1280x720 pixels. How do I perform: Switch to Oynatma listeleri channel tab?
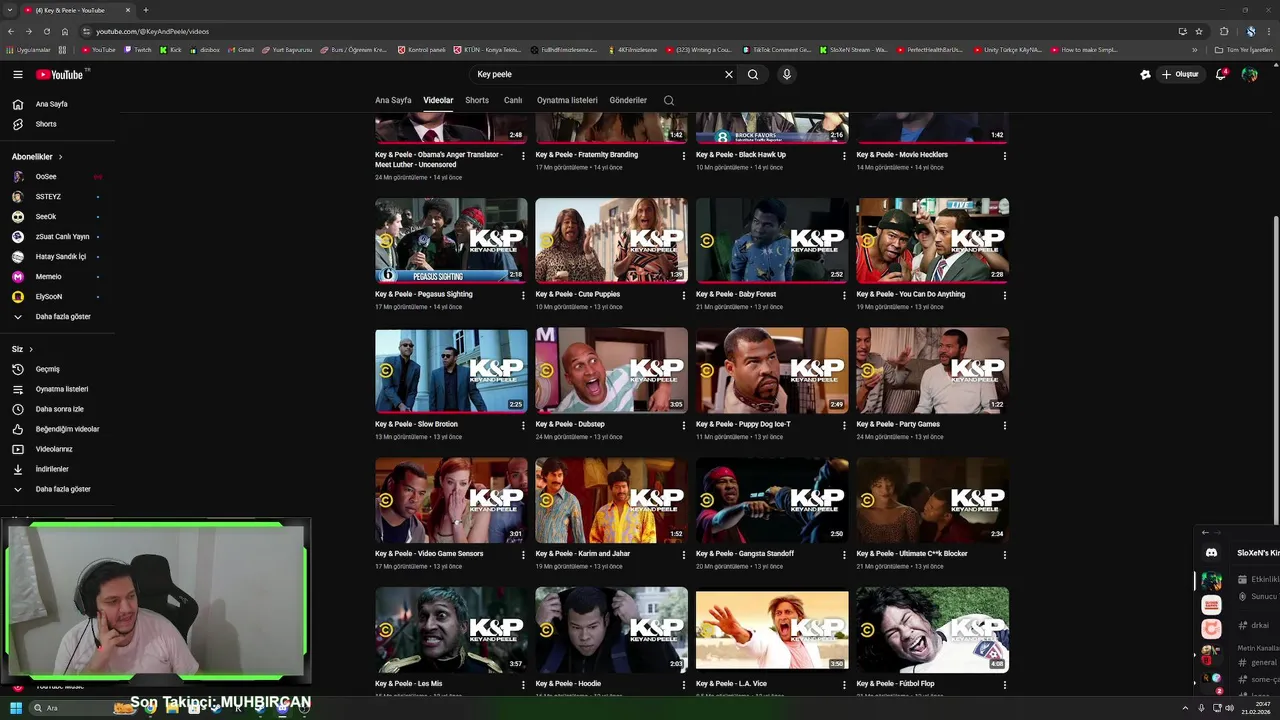[x=567, y=100]
